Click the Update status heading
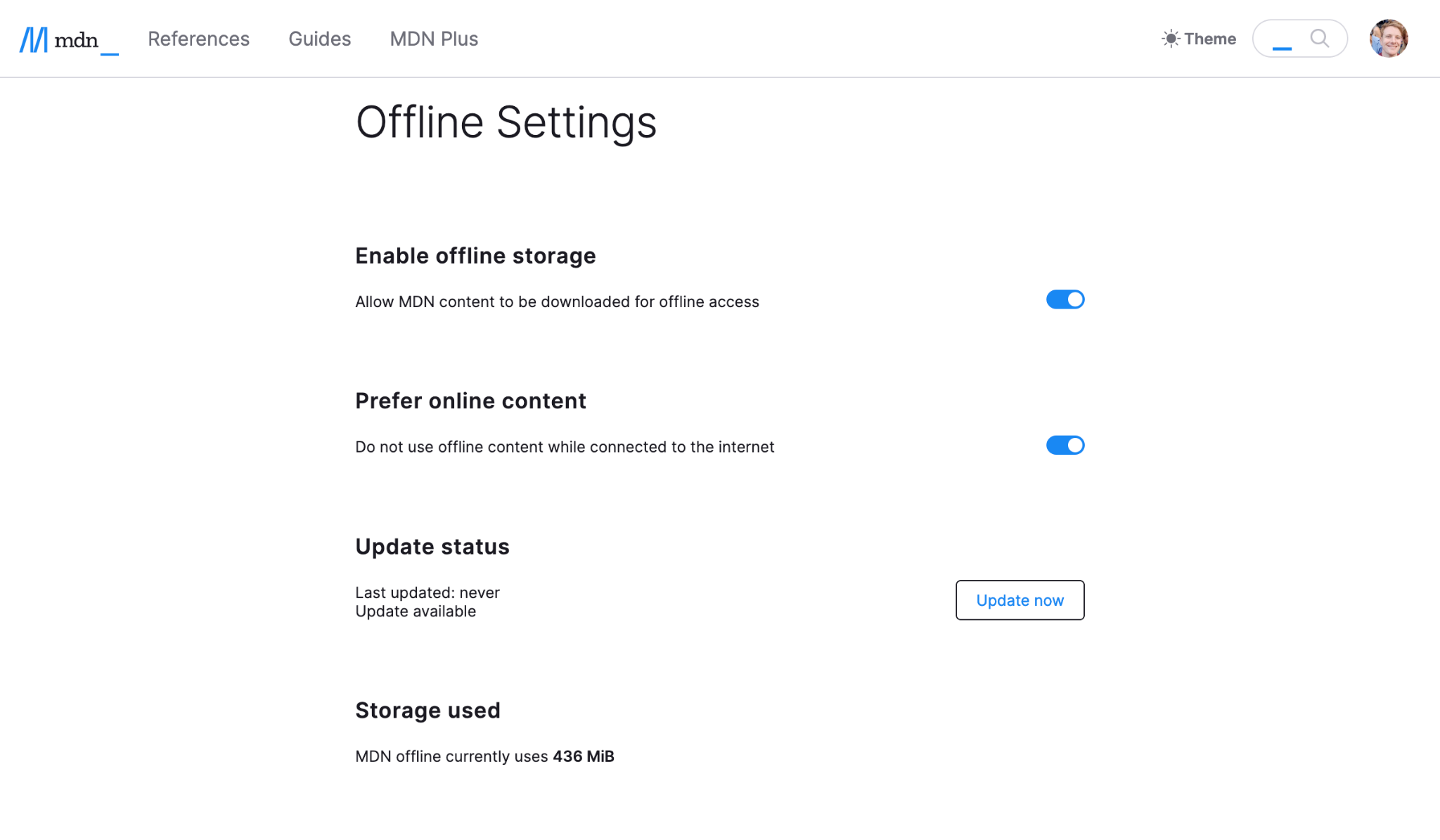This screenshot has height=840, width=1440. click(432, 547)
